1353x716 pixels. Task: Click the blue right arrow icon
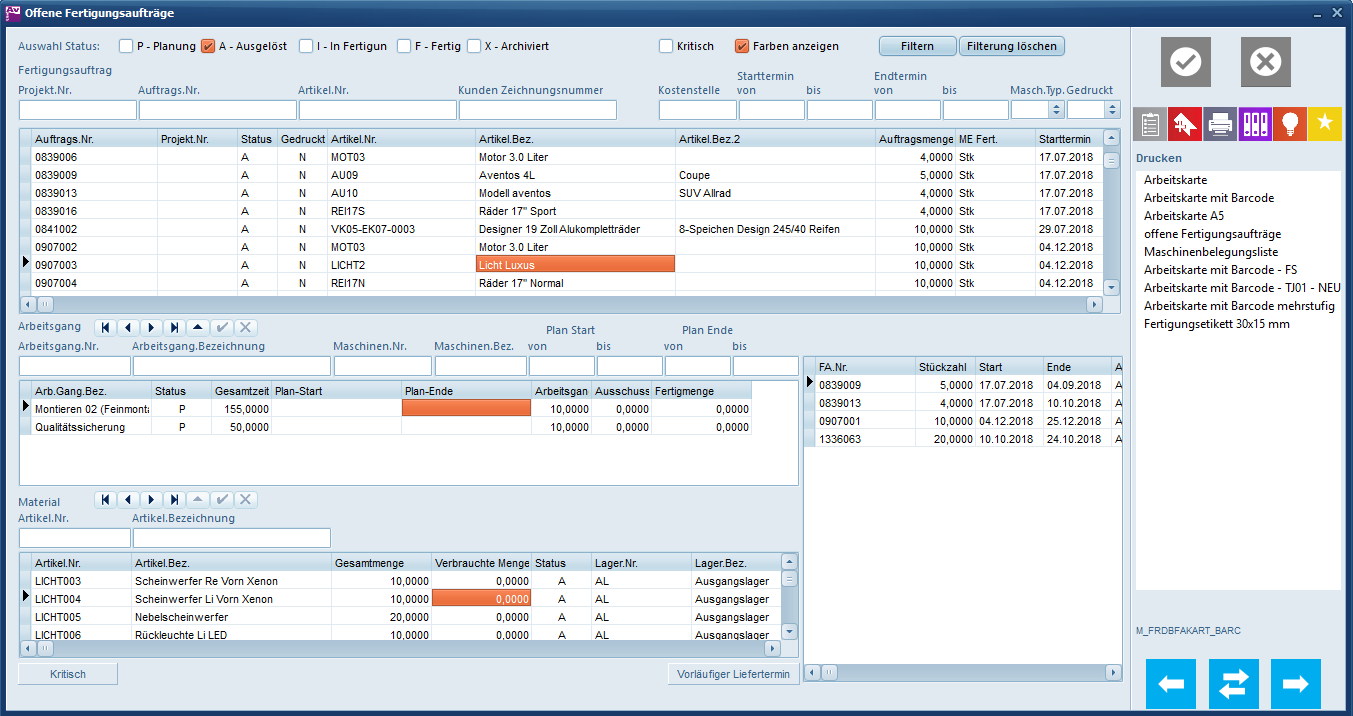coord(1295,684)
